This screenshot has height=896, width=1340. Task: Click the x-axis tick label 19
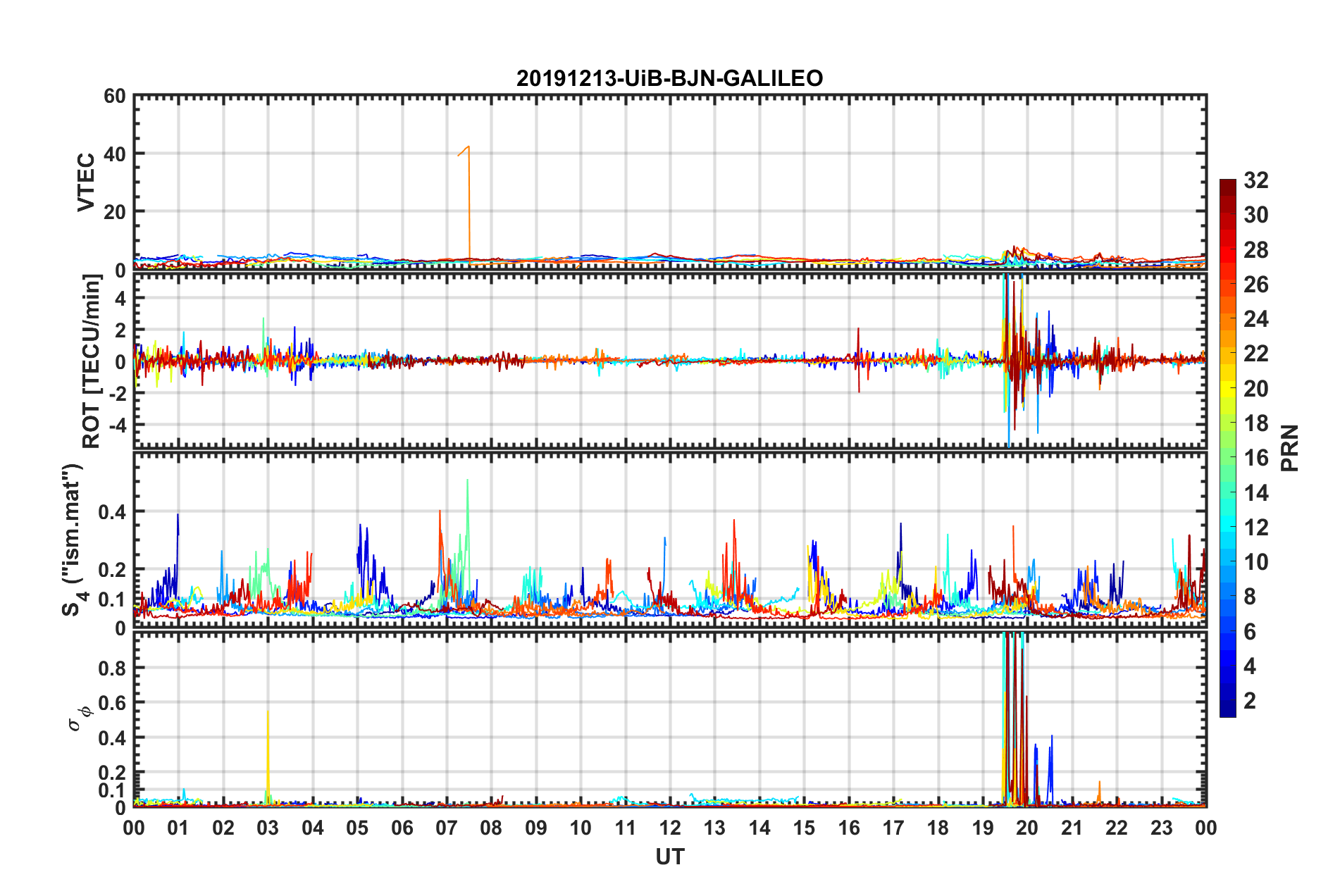[x=982, y=828]
